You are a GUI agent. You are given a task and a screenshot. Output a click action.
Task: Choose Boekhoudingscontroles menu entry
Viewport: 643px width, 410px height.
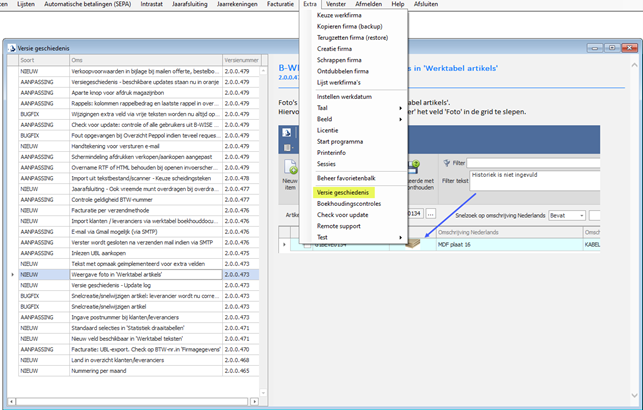click(348, 203)
